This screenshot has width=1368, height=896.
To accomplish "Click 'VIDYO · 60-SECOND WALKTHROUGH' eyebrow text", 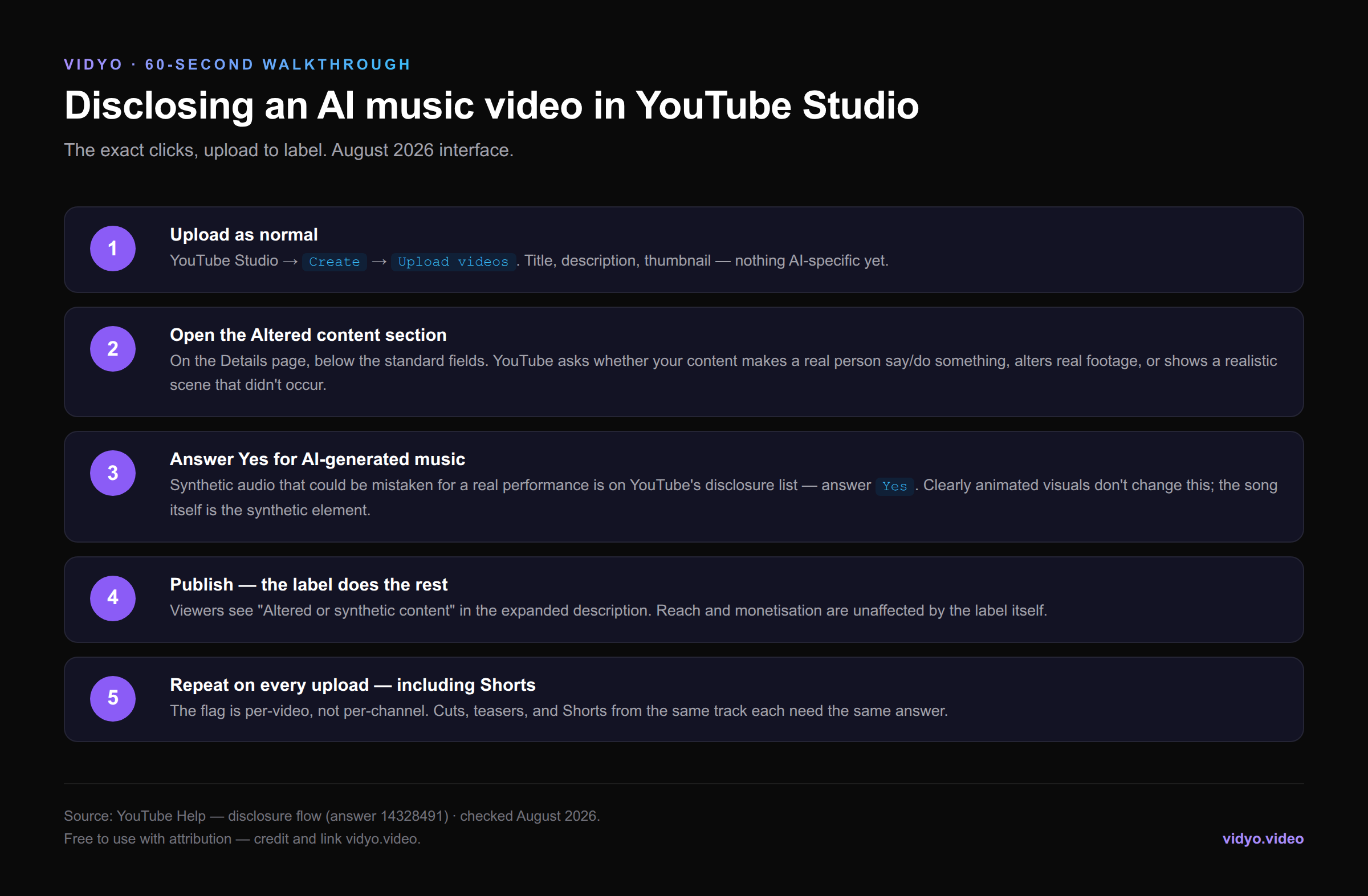I will click(237, 64).
